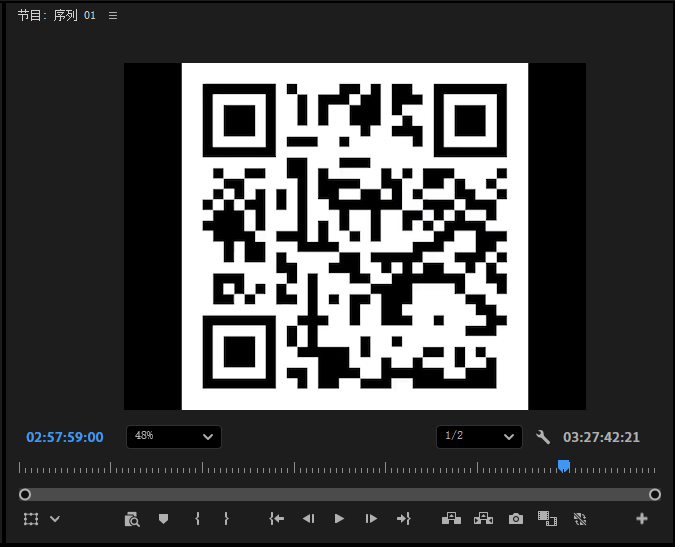Open the program panel hamburger menu
Screen dimensions: 675x547
(113, 16)
